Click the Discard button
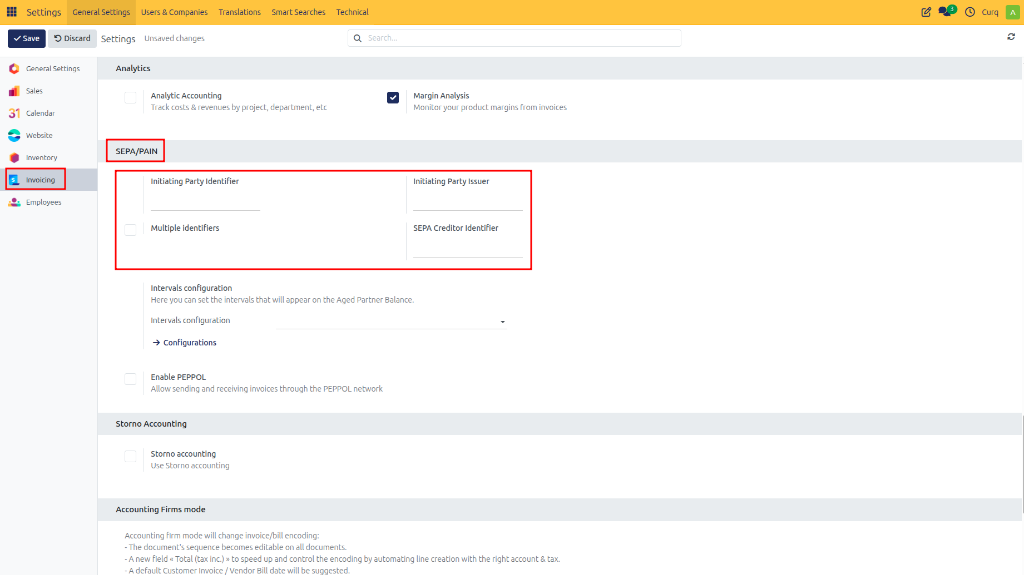1024x575 pixels. [72, 39]
